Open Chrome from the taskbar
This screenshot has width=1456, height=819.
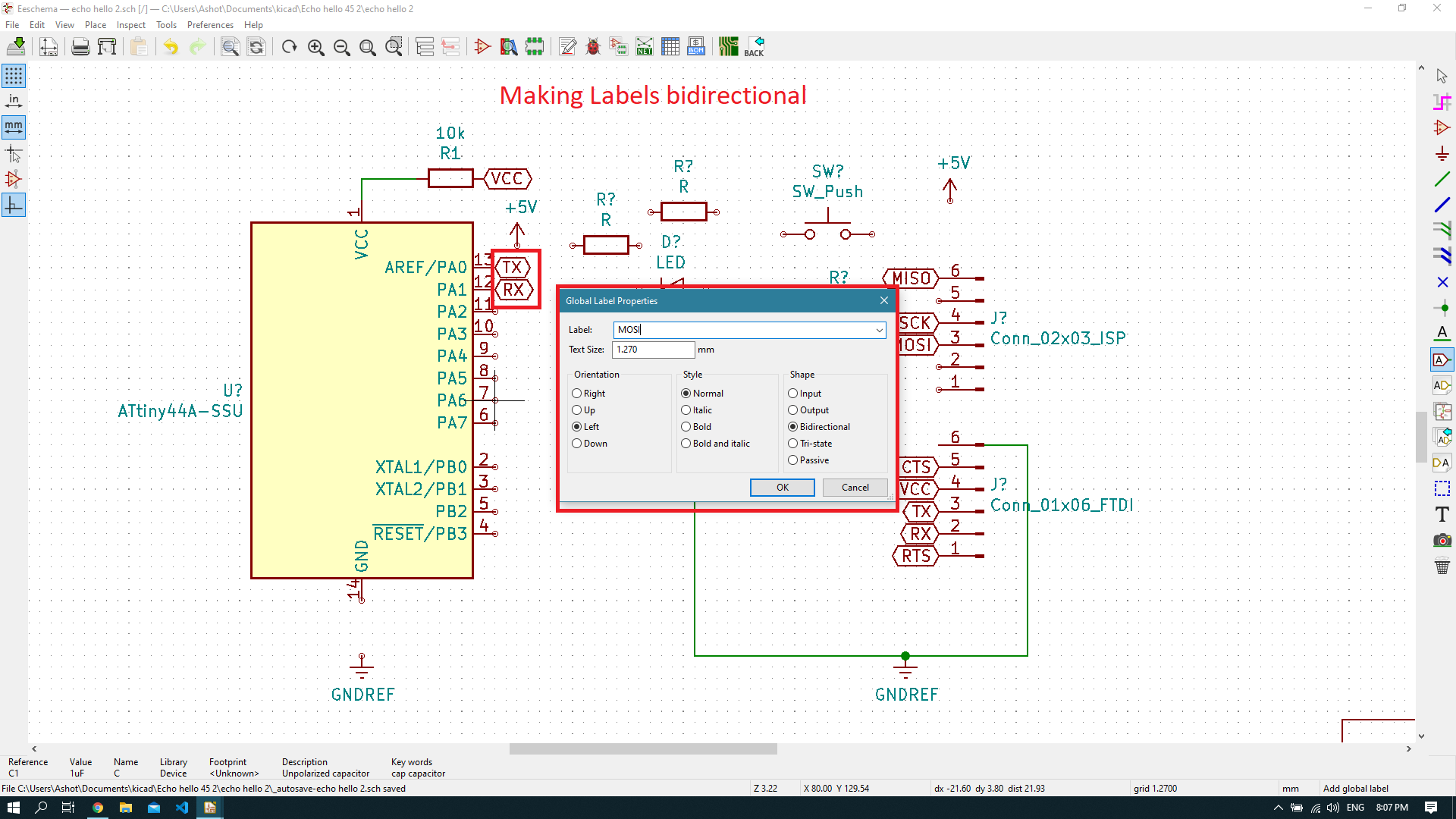pyautogui.click(x=98, y=808)
